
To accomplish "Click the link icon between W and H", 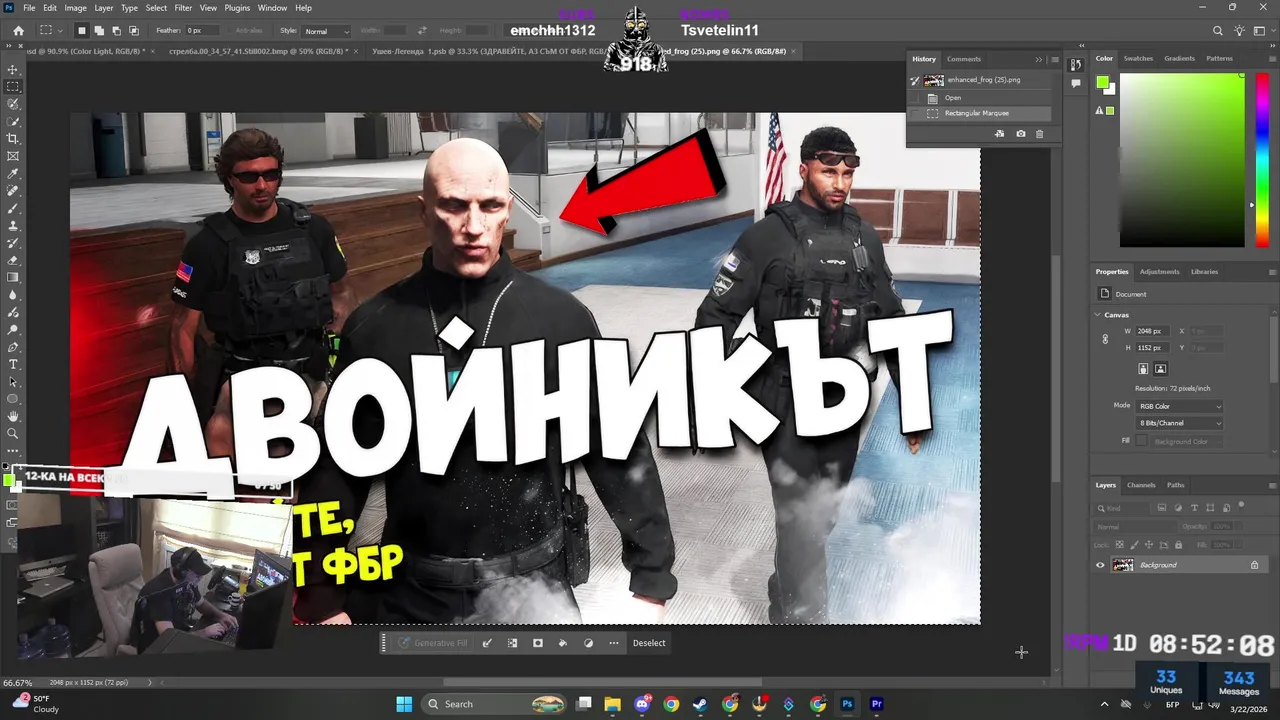I will pos(1105,339).
